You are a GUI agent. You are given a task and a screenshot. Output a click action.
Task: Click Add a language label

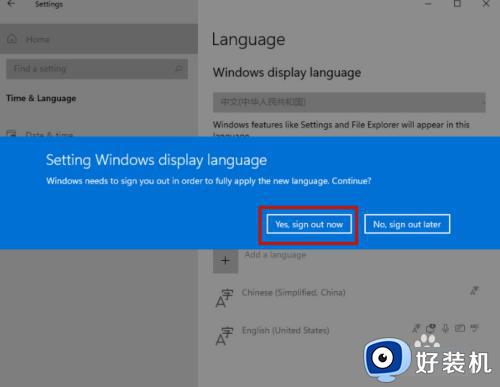(275, 255)
